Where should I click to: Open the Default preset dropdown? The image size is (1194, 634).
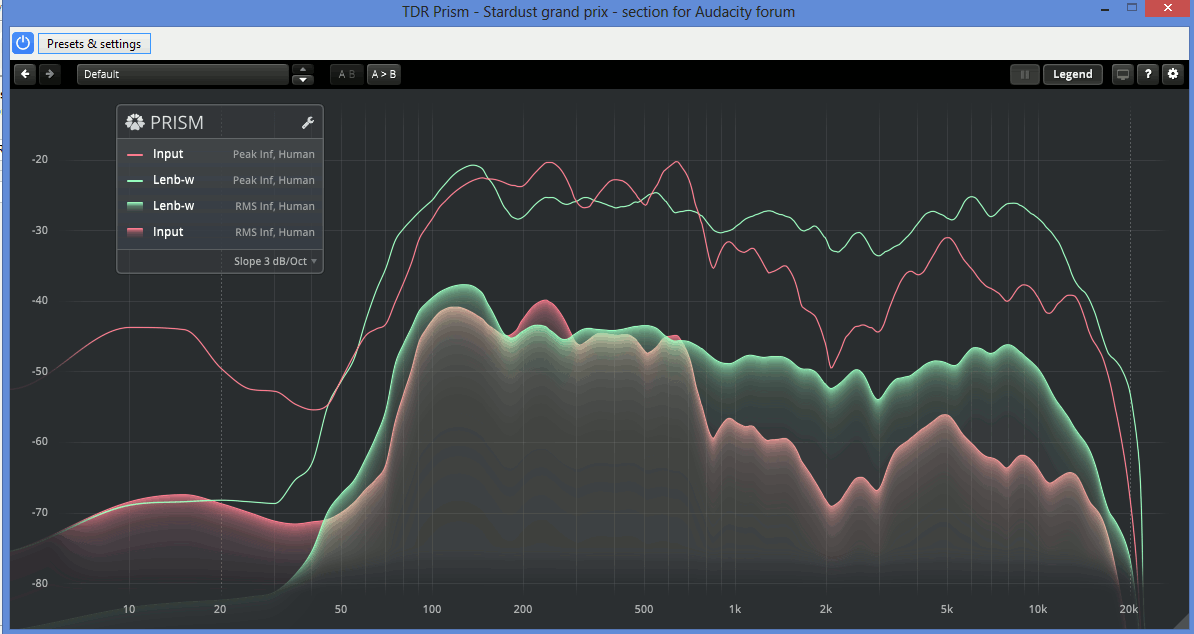pyautogui.click(x=183, y=74)
